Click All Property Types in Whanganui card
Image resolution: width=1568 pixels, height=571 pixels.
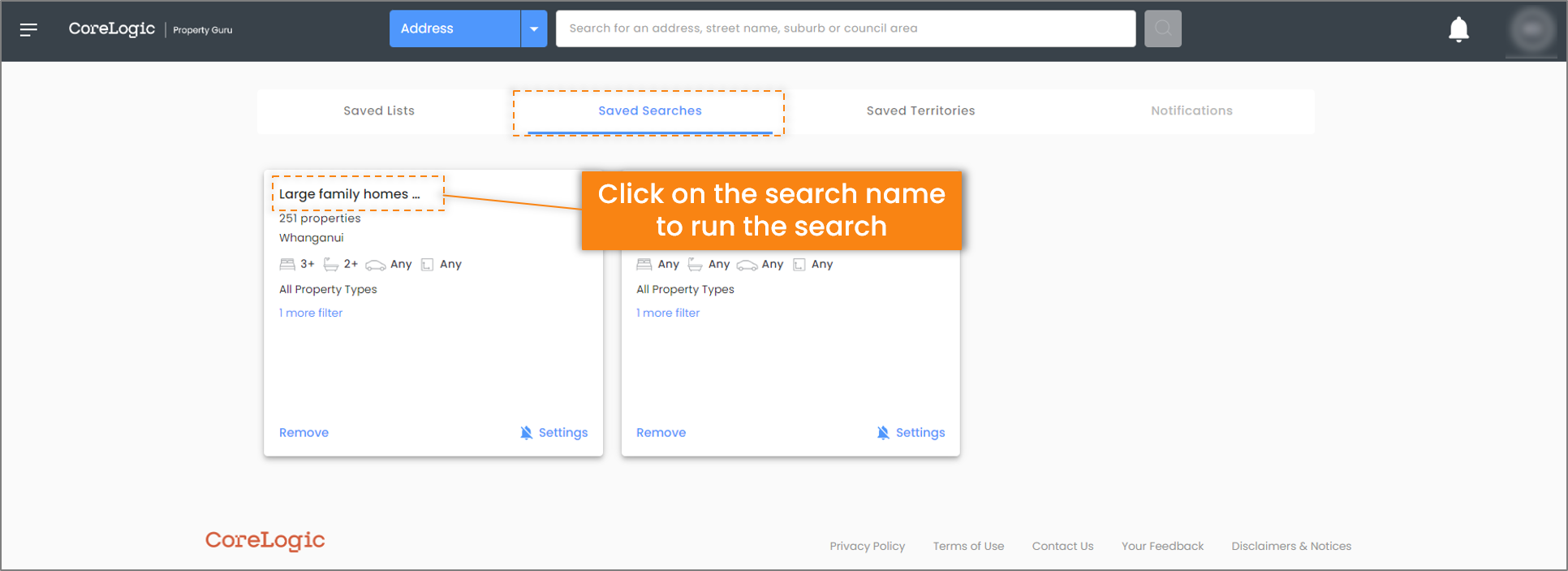tap(328, 289)
